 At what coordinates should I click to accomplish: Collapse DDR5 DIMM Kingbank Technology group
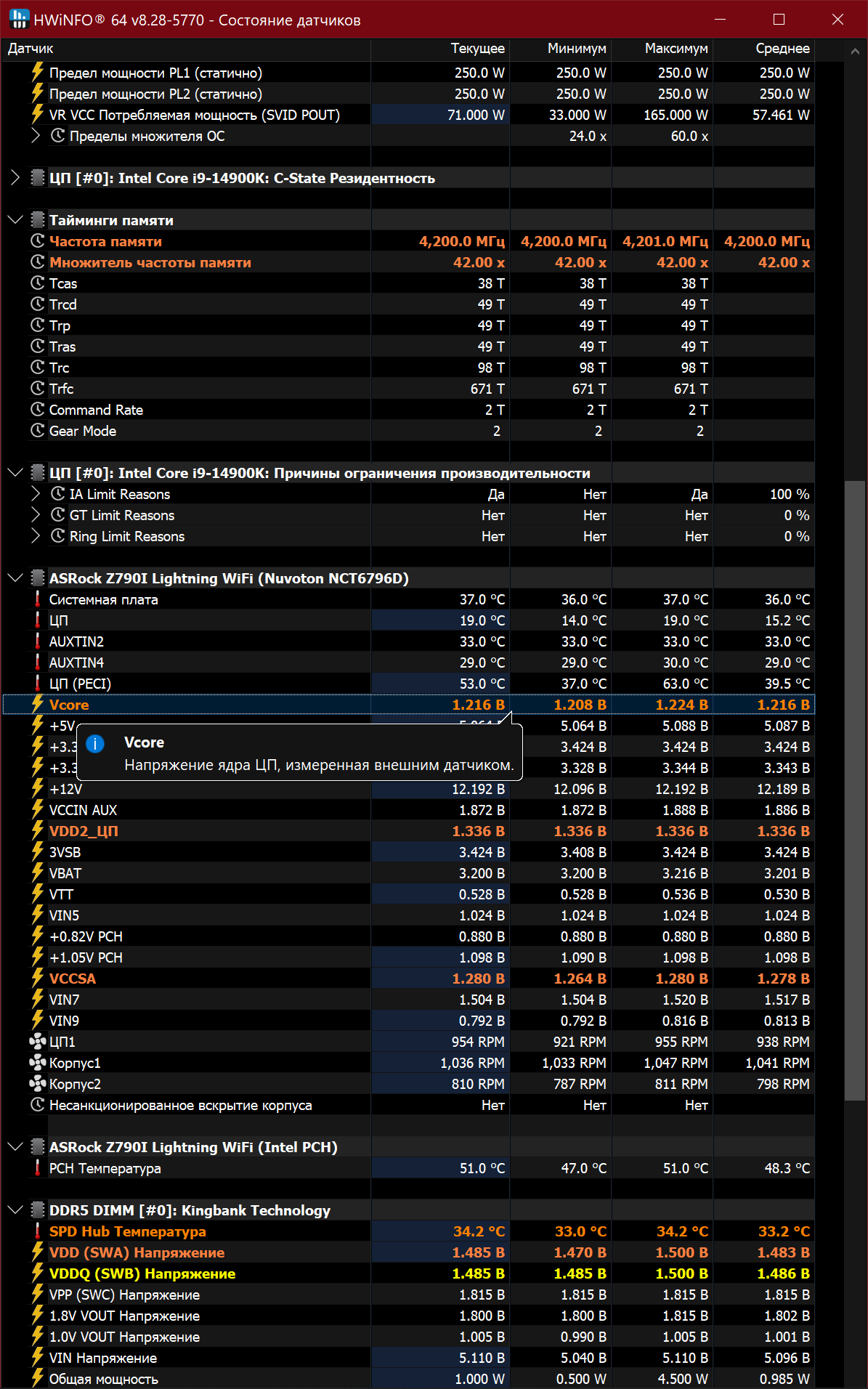click(15, 1210)
